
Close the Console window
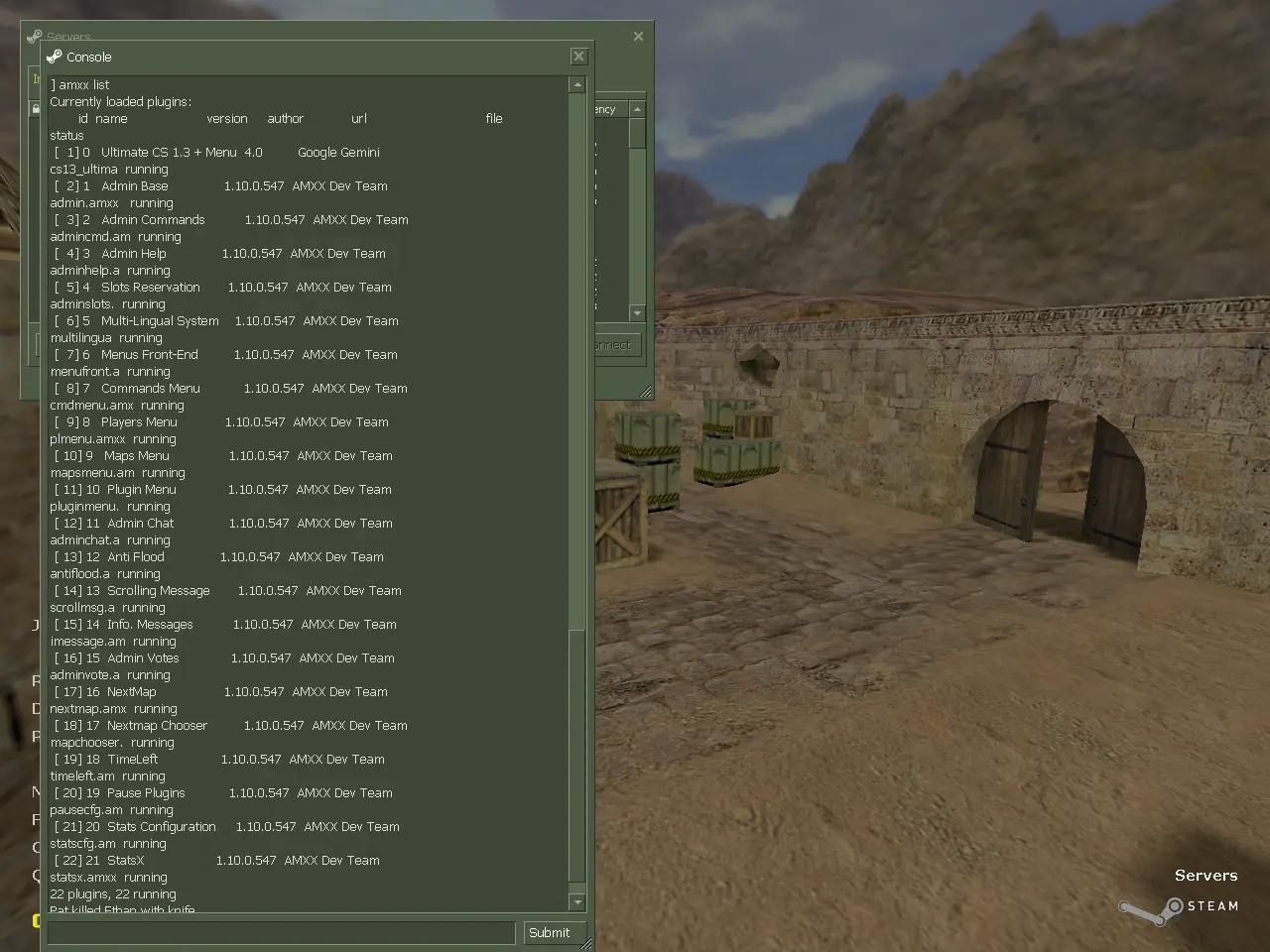coord(578,57)
